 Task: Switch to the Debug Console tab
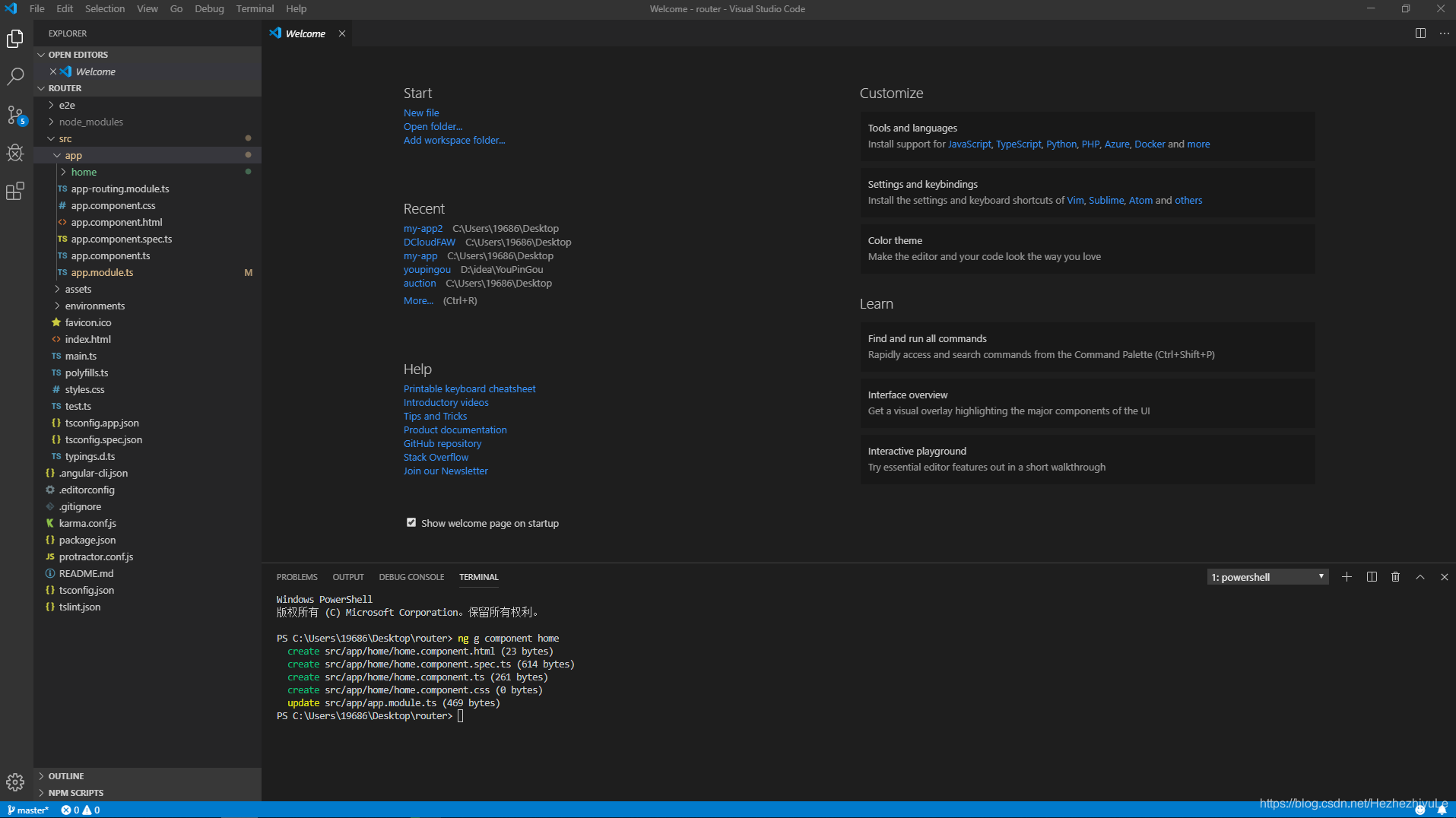click(x=411, y=577)
